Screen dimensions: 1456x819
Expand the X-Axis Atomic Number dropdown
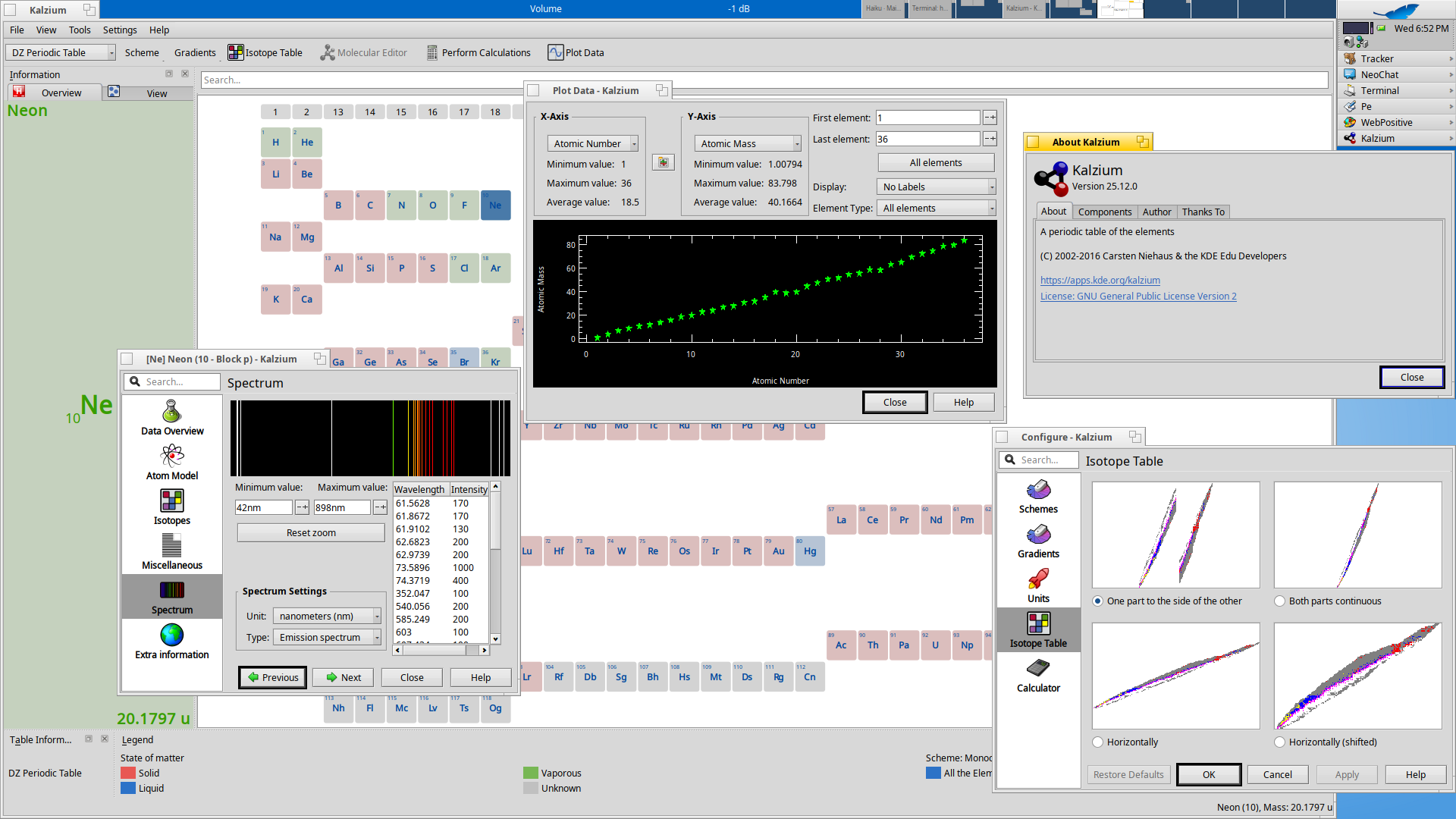(593, 143)
